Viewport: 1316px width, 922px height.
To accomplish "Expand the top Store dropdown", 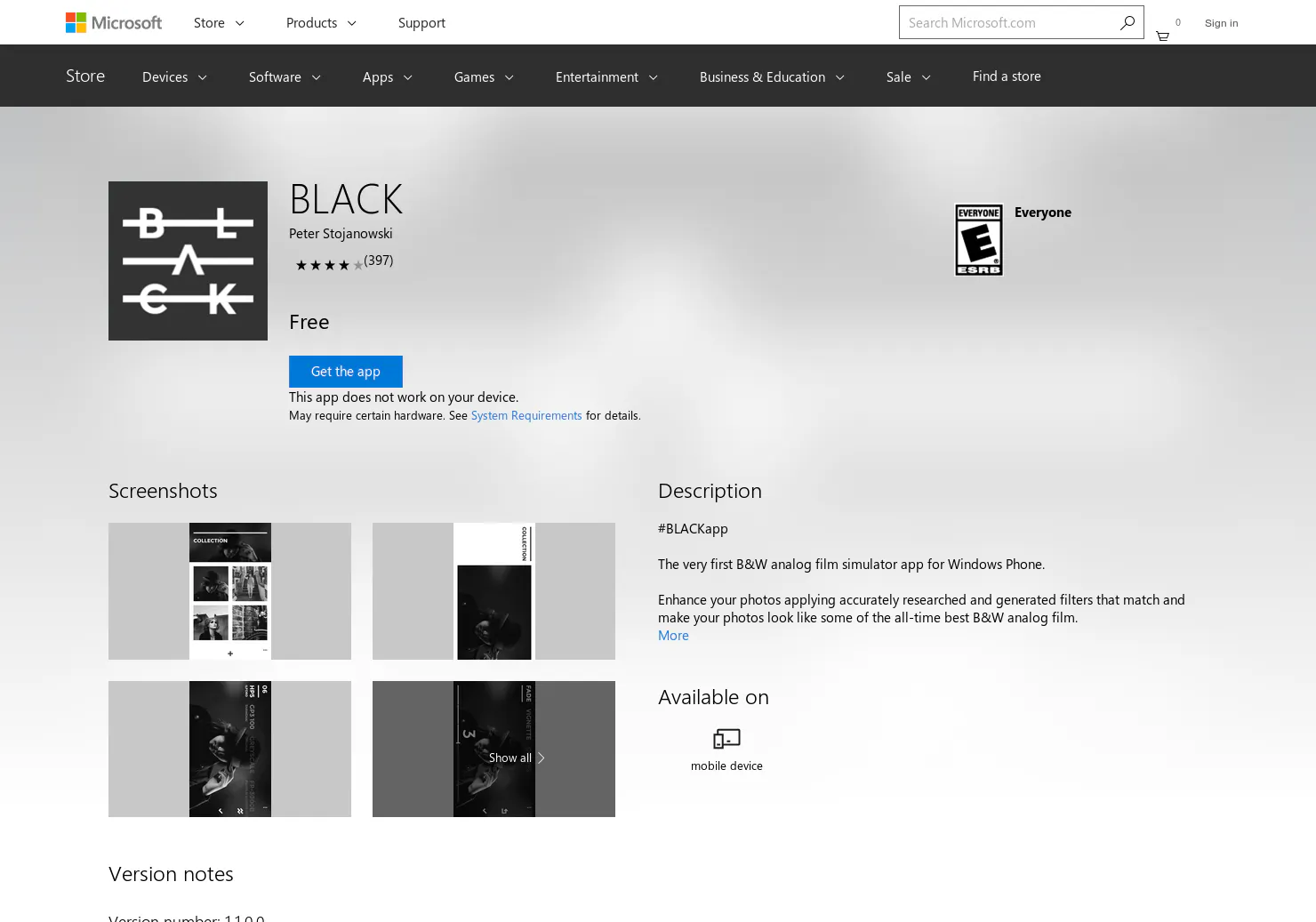I will tap(219, 22).
